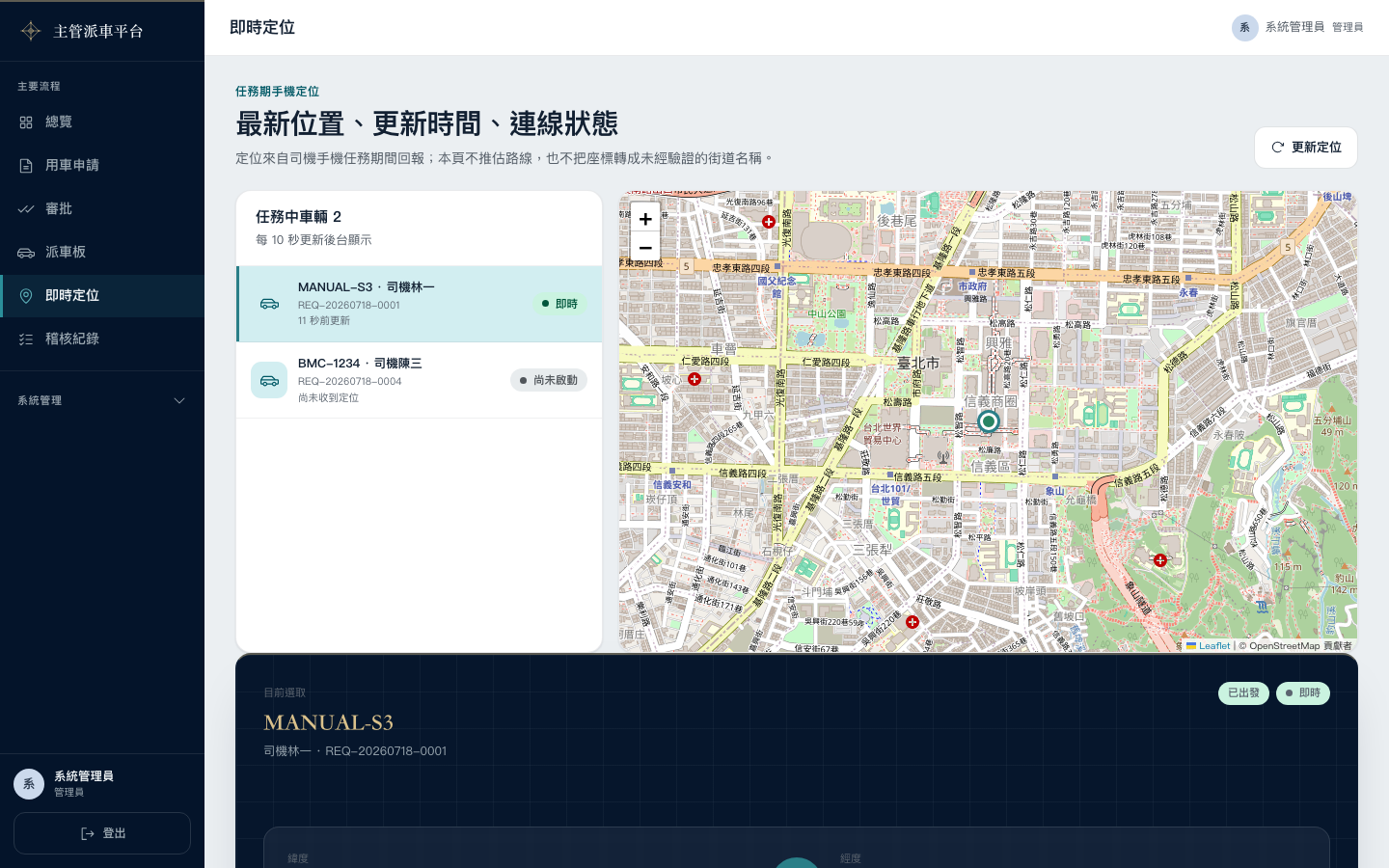Open 審批 in the sidebar
The image size is (1389, 868).
coord(102,209)
